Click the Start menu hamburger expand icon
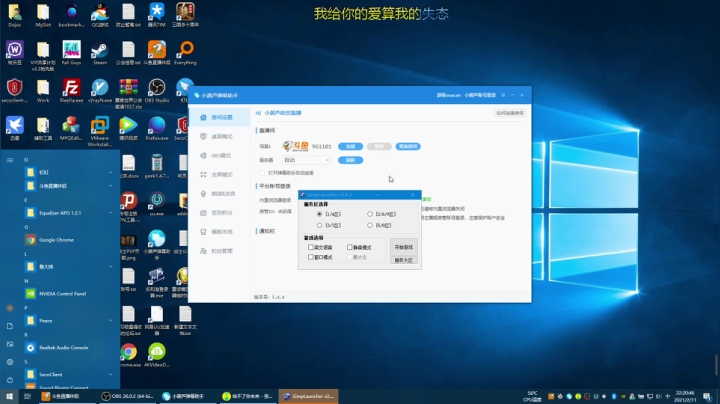Screen dimensions: 720x404 (10, 160)
